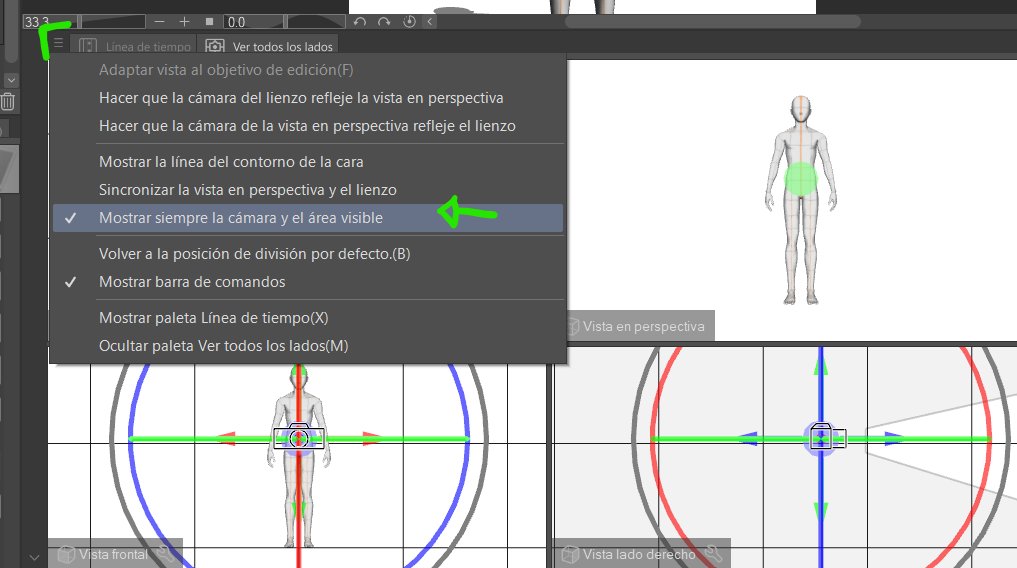Click green down arrow in right side view
This screenshot has width=1017, height=568.
pos(820,512)
